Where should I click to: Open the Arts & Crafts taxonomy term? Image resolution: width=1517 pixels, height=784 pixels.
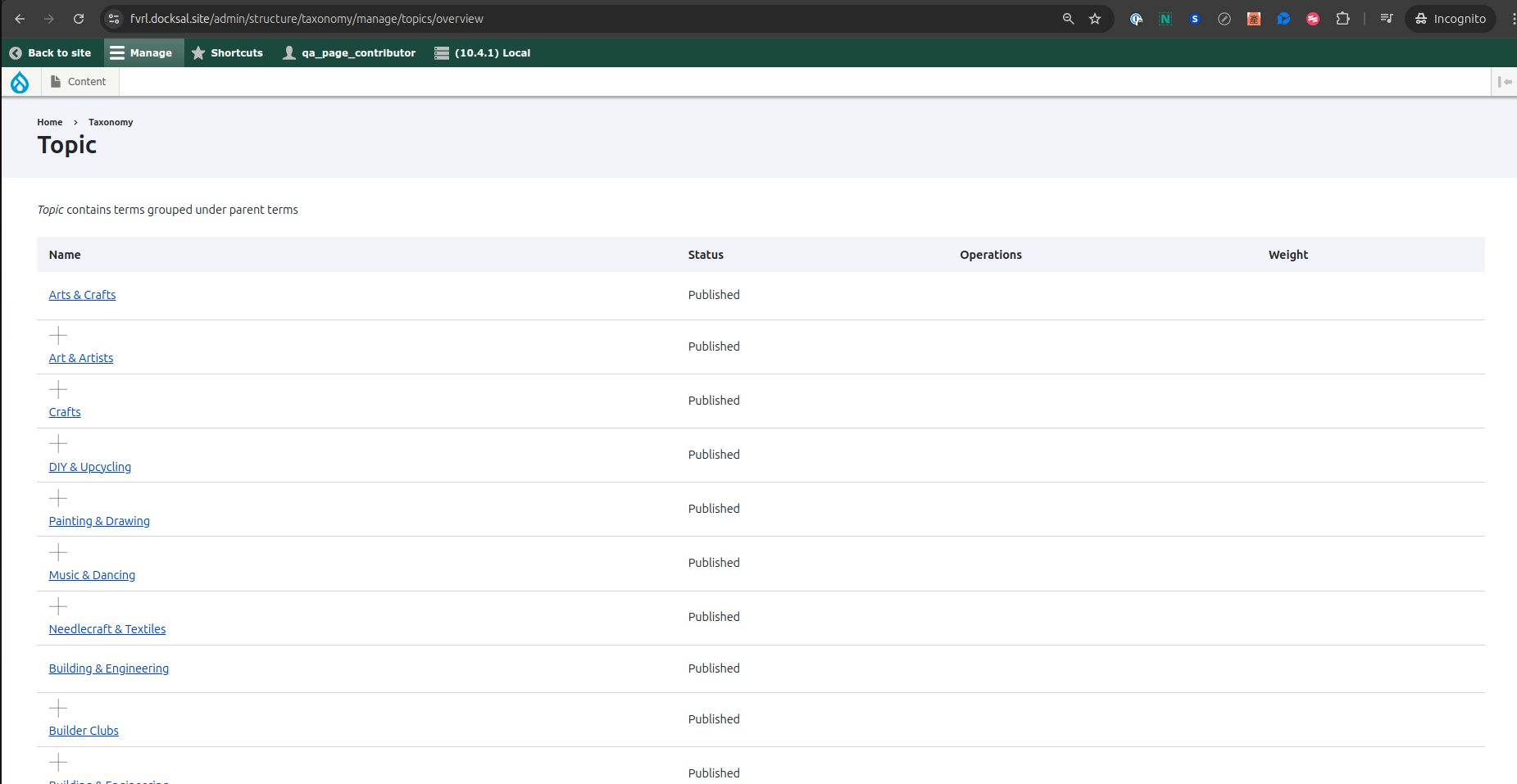coord(82,294)
